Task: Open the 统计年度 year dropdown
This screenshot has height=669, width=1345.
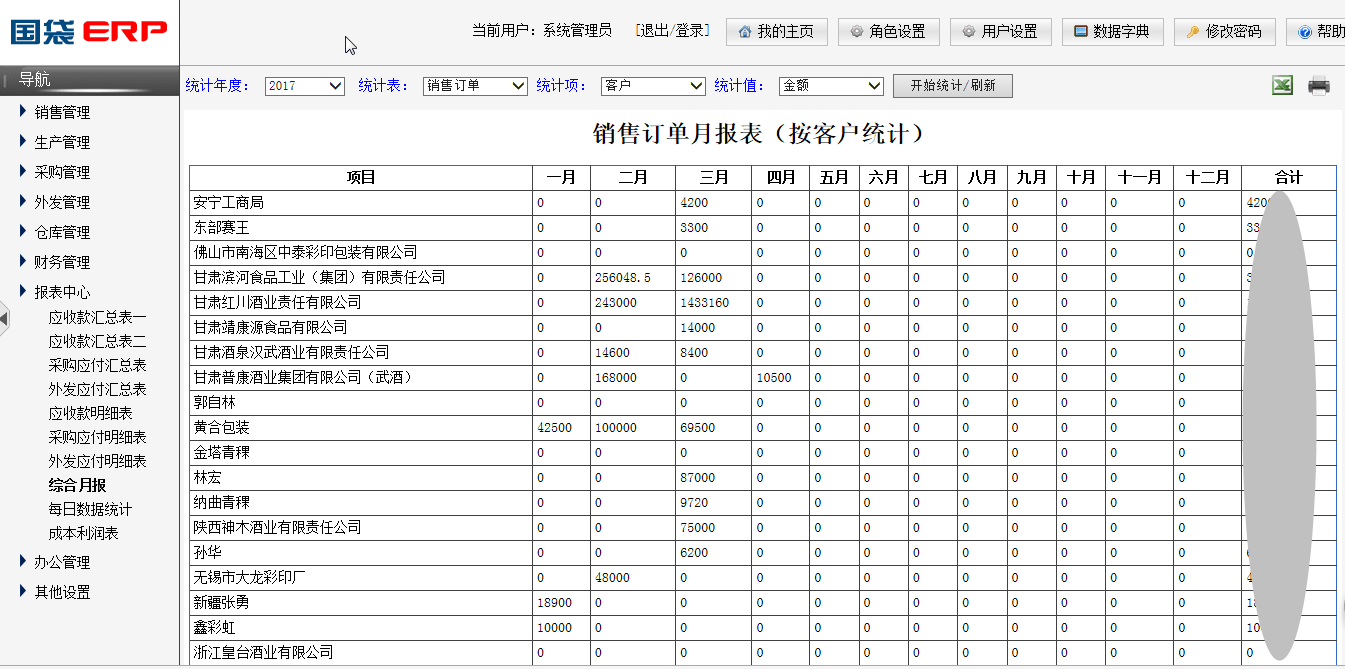Action: click(305, 86)
